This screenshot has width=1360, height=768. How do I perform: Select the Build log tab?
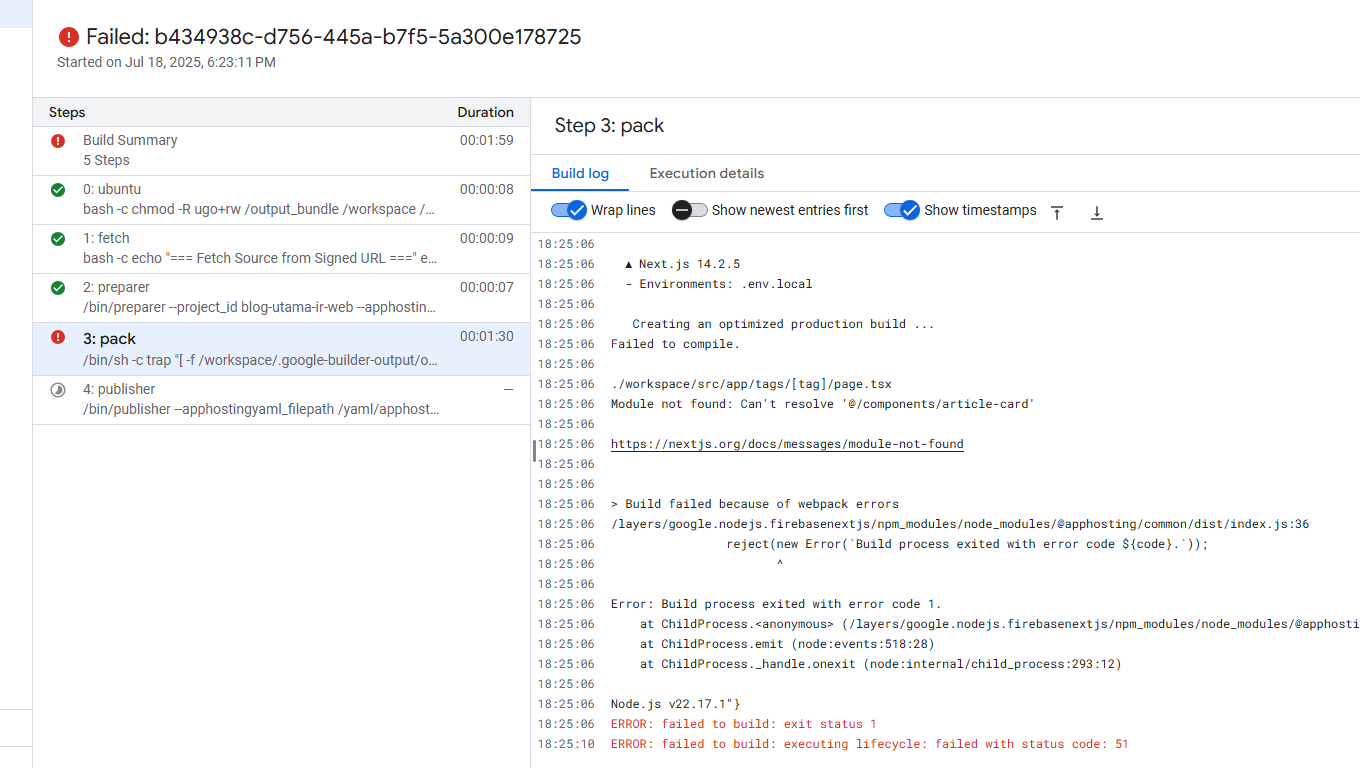[580, 173]
